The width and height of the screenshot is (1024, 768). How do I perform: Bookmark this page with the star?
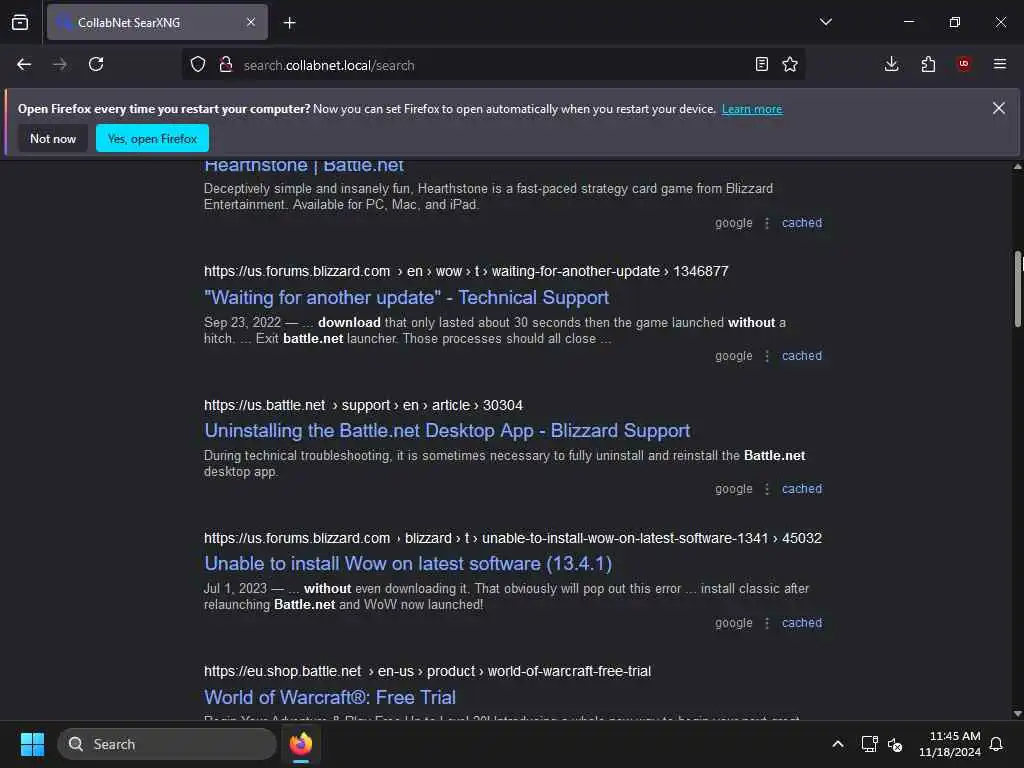click(790, 64)
